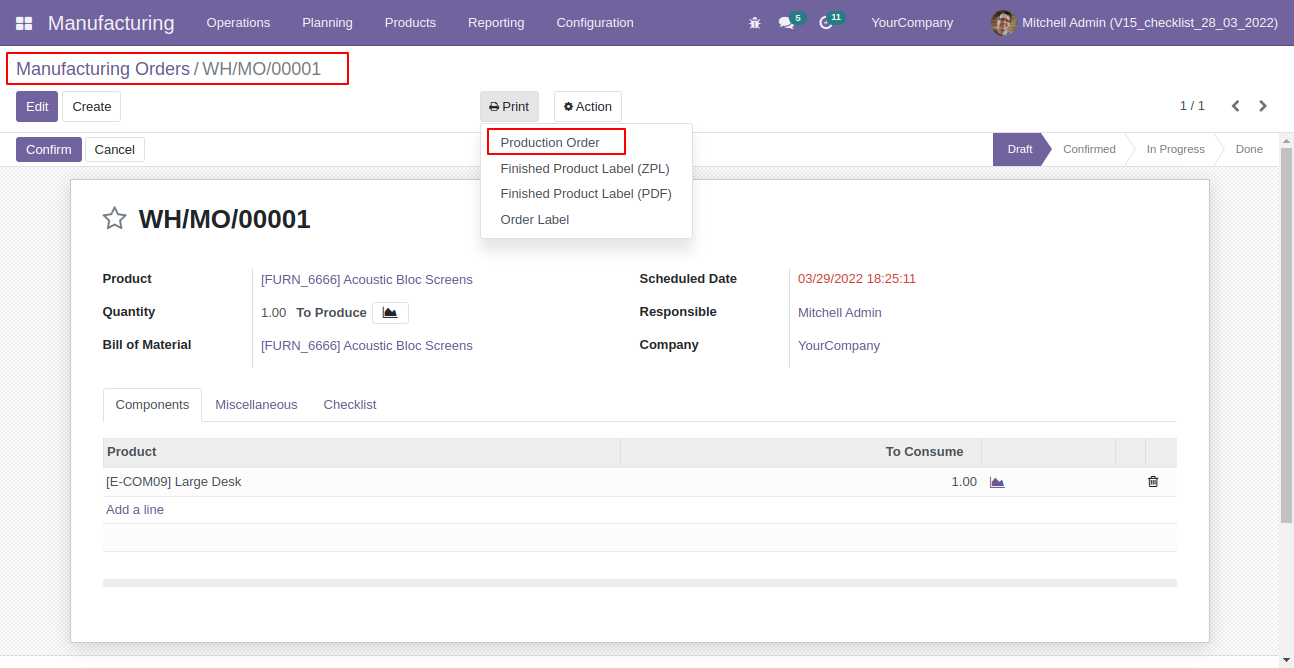This screenshot has width=1294, height=668.
Task: Click Mitchell Admin avatar picture
Action: (1003, 23)
